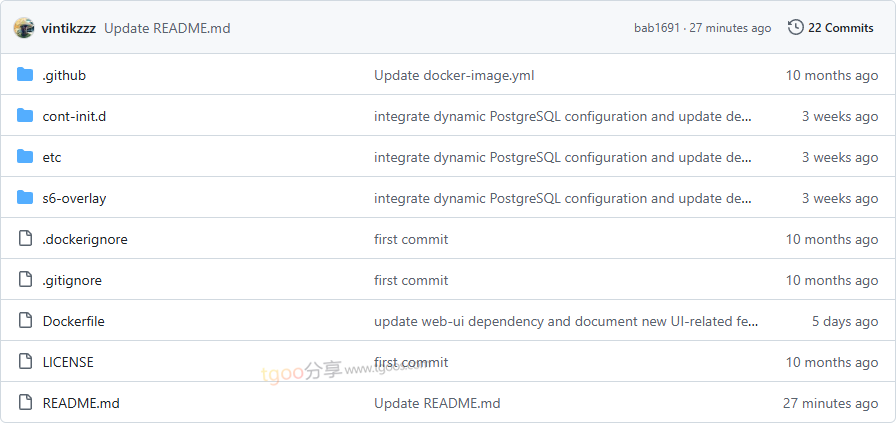Viewport: 896px width, 423px height.
Task: Open 'first commit' message for .dockerignore
Action: [x=411, y=239]
